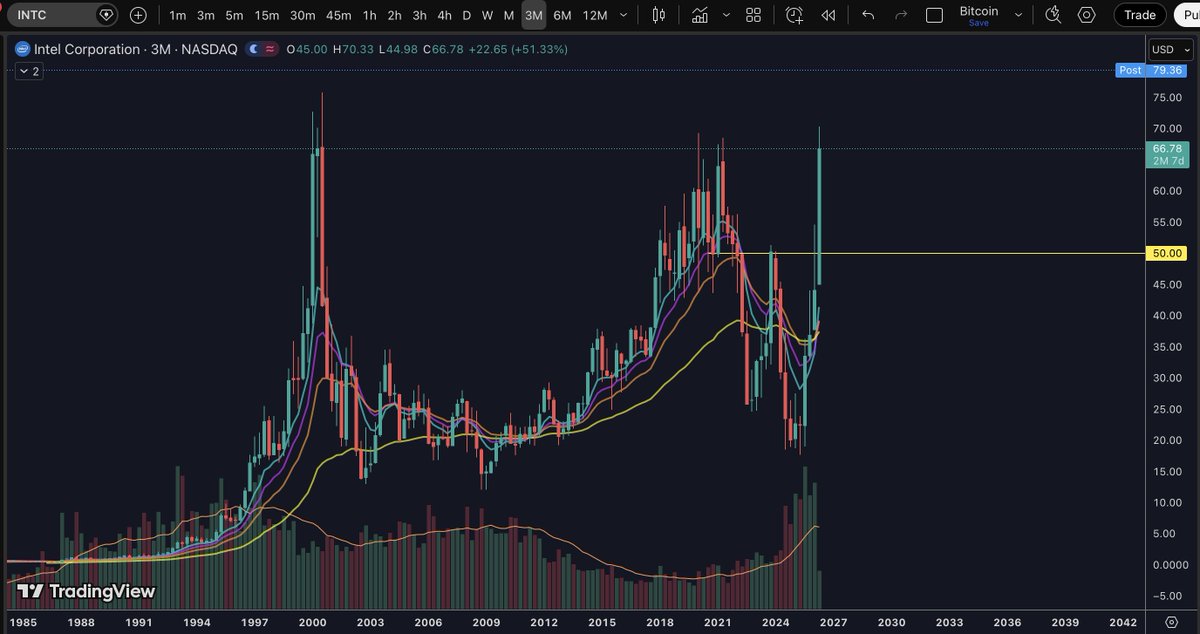Click the 2024 label on time axis
The width and height of the screenshot is (1200, 634).
tap(775, 622)
